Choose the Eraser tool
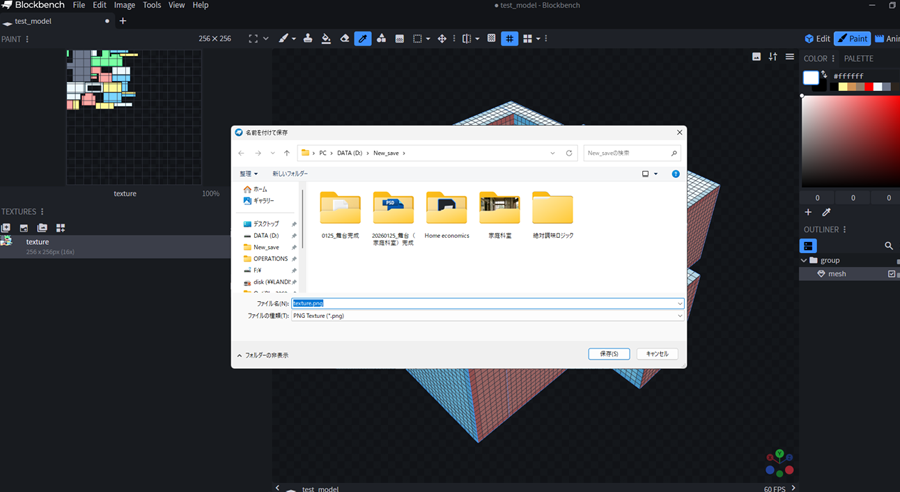Image resolution: width=900 pixels, height=492 pixels. [x=344, y=39]
